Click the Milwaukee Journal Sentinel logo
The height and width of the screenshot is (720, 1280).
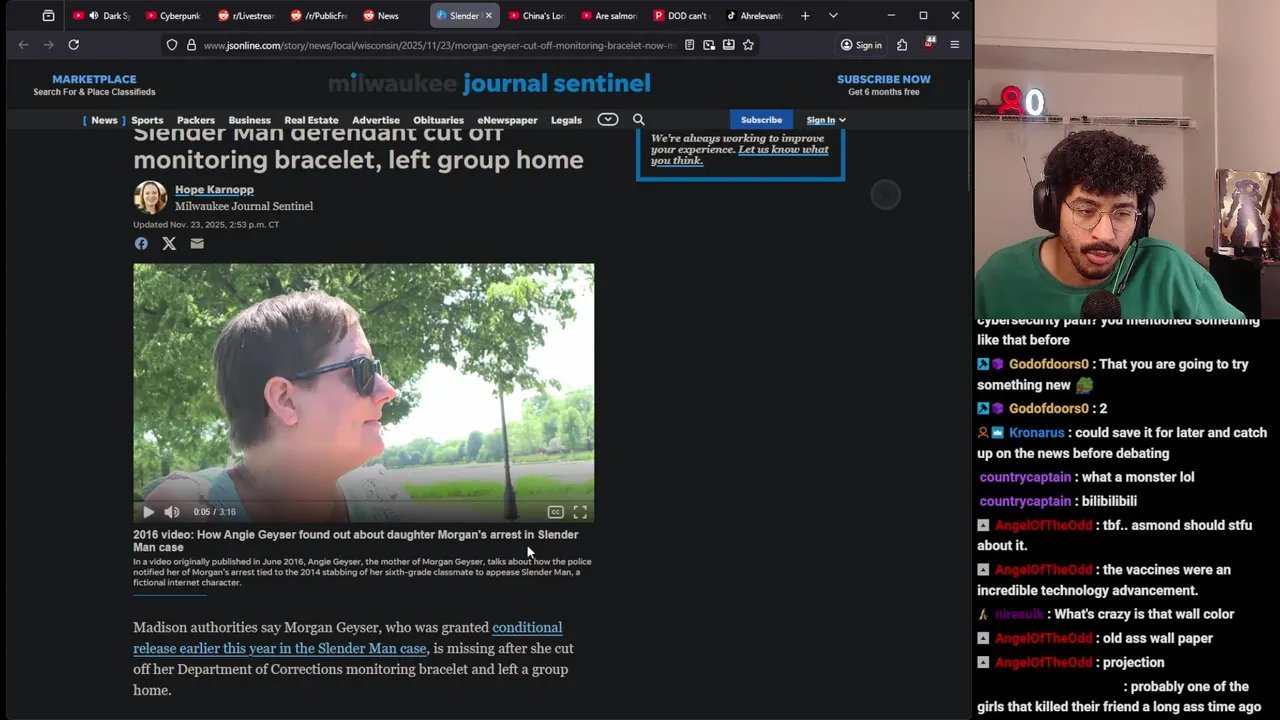[x=489, y=83]
